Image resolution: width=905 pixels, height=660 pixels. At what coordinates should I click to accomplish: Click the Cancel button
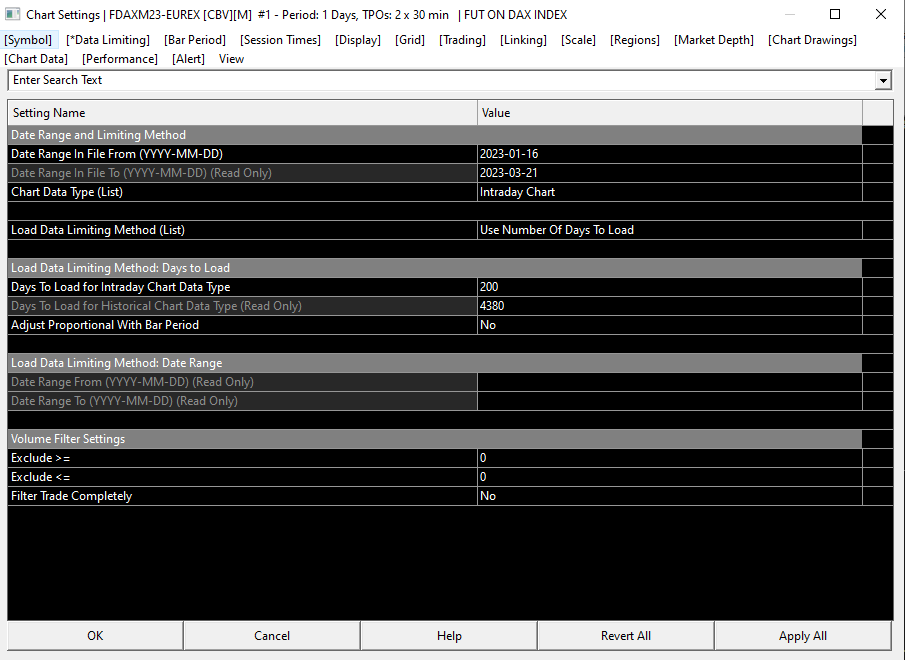tap(272, 636)
